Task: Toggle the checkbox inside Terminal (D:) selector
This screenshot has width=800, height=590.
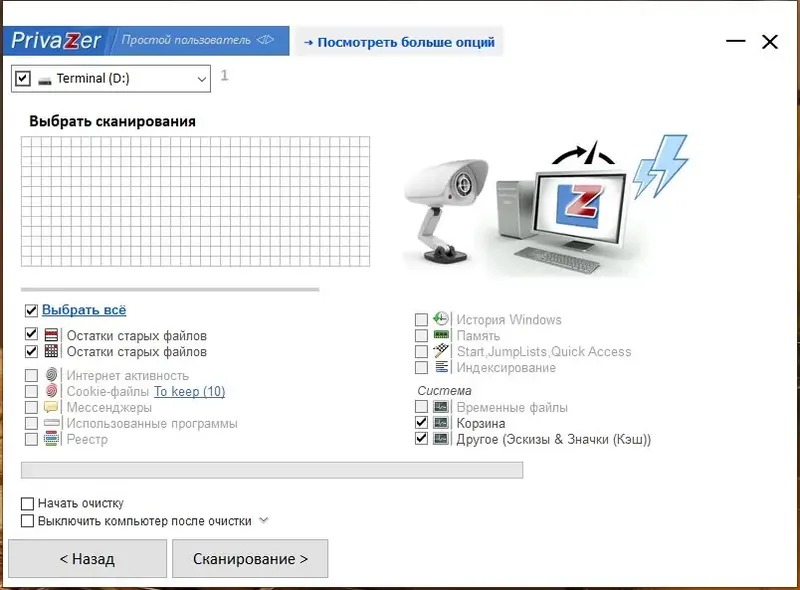Action: (x=23, y=79)
